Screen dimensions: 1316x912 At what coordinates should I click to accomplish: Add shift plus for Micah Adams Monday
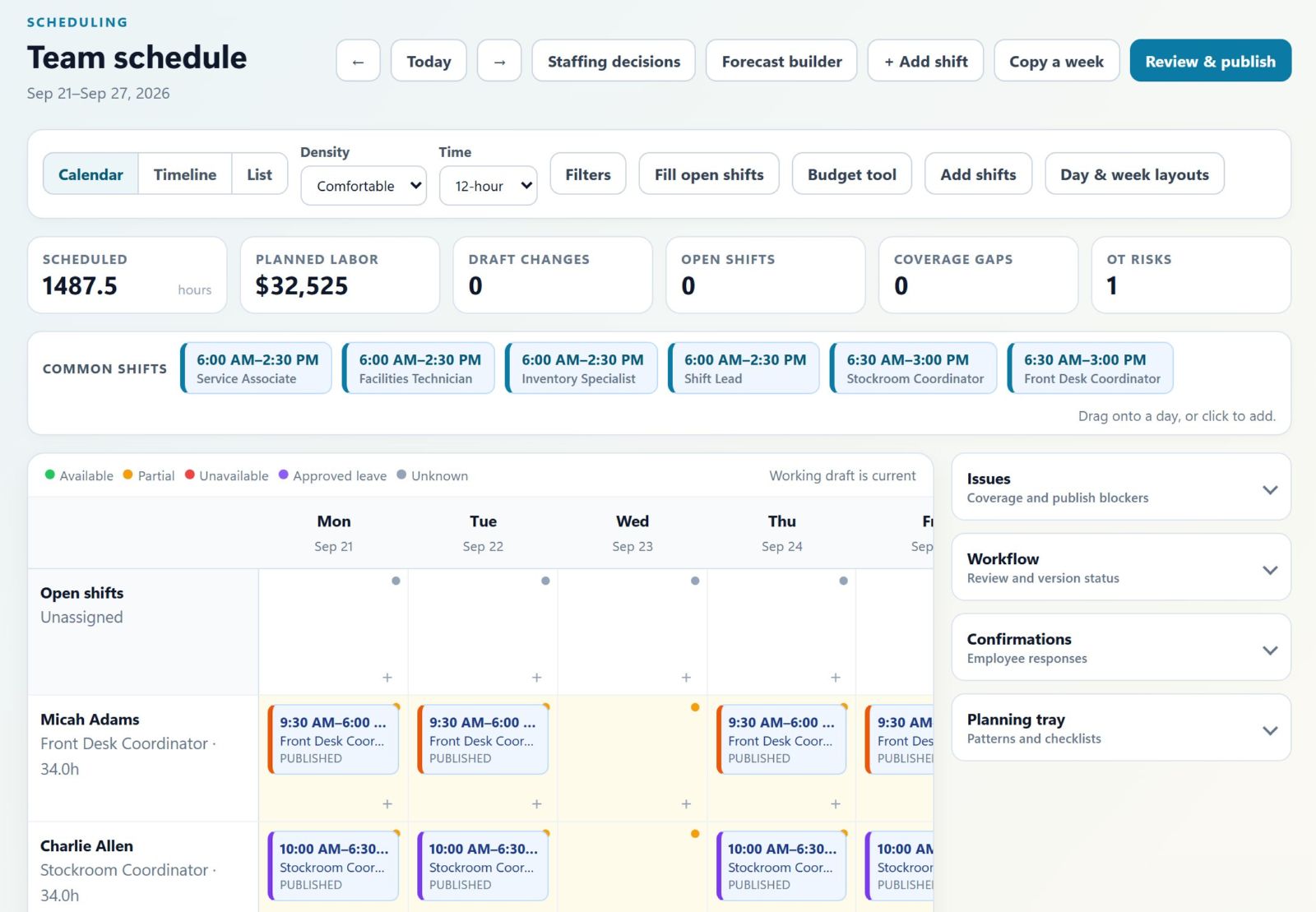(387, 804)
